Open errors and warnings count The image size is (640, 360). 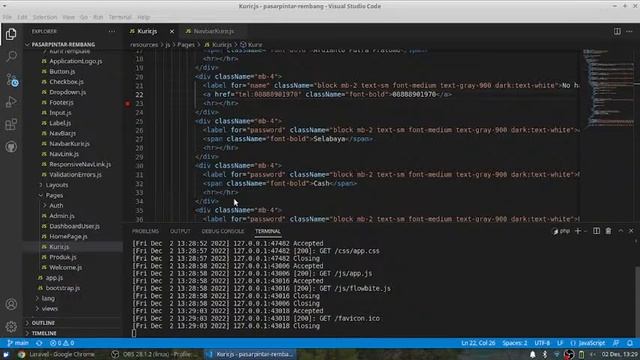pyautogui.click(x=62, y=343)
